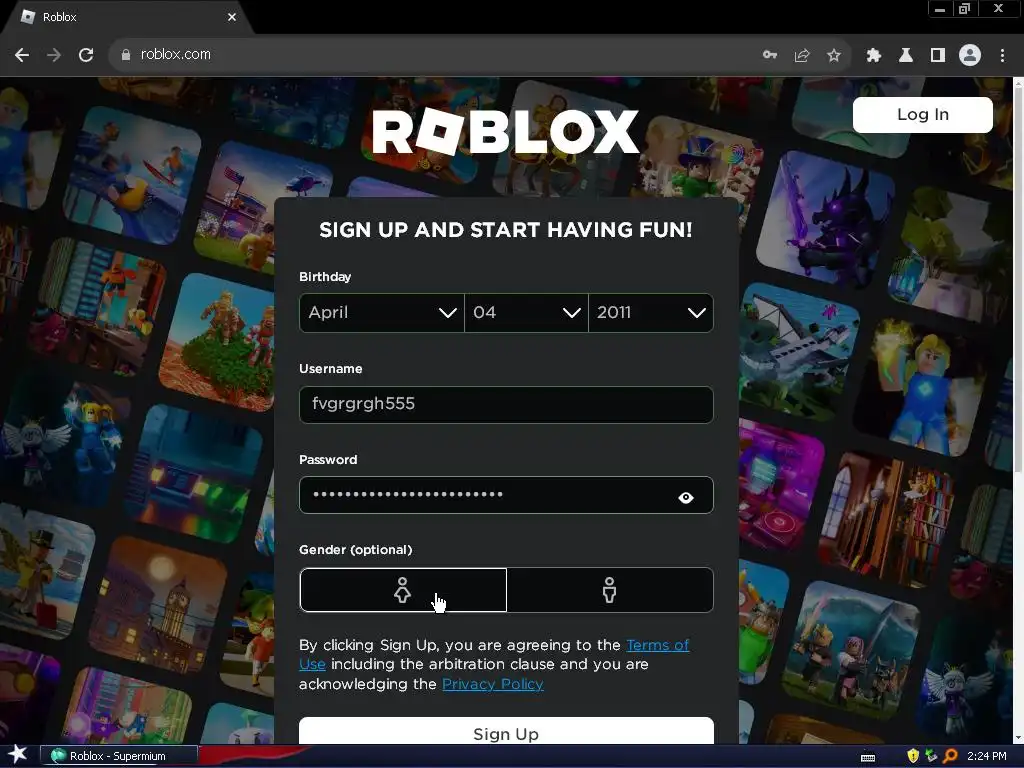Screen dimensions: 1024x768
Task: Click the airplane game thumbnail
Action: point(798,353)
